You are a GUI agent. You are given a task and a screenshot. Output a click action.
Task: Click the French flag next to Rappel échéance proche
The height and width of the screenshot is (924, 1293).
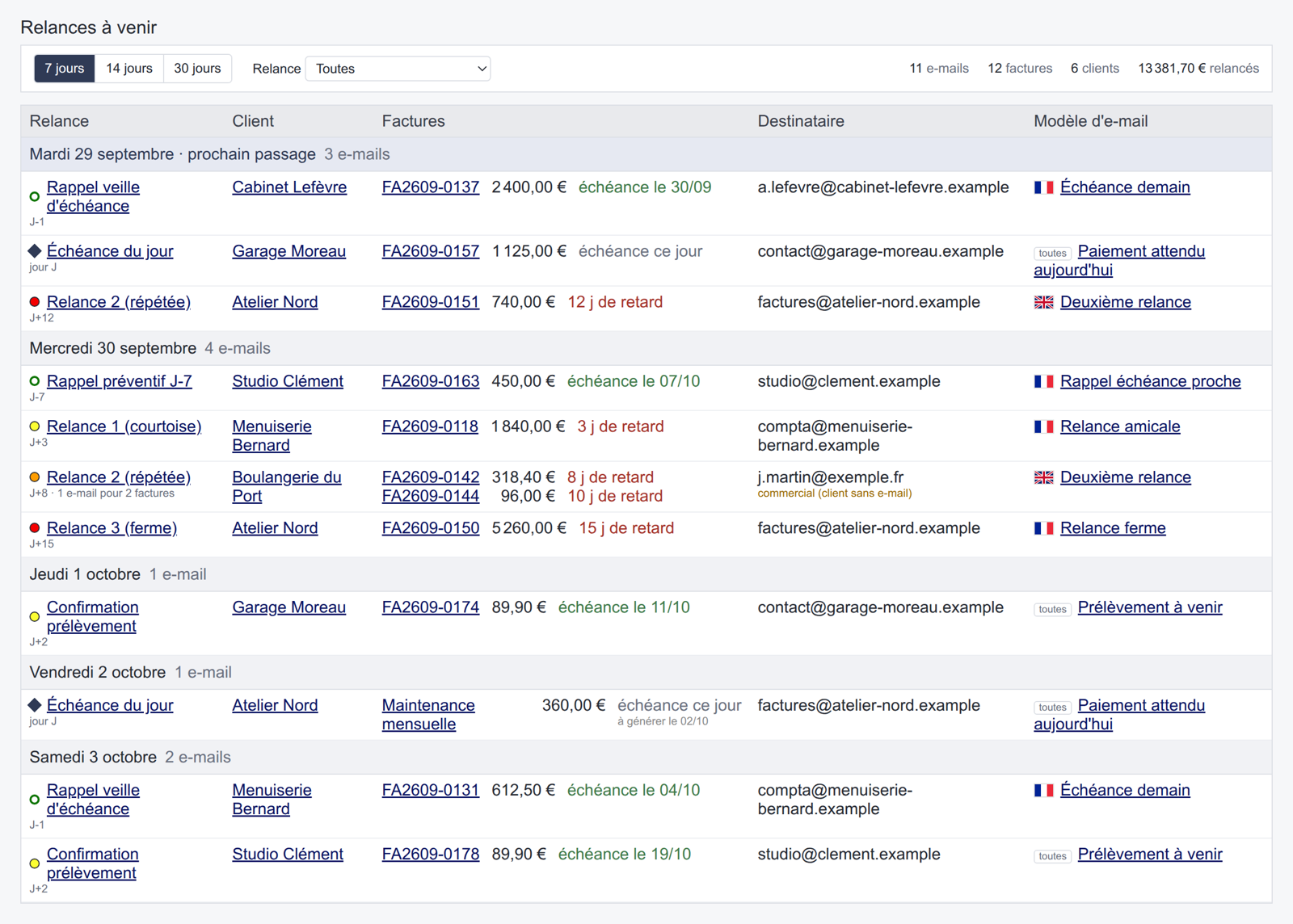[x=1043, y=381]
